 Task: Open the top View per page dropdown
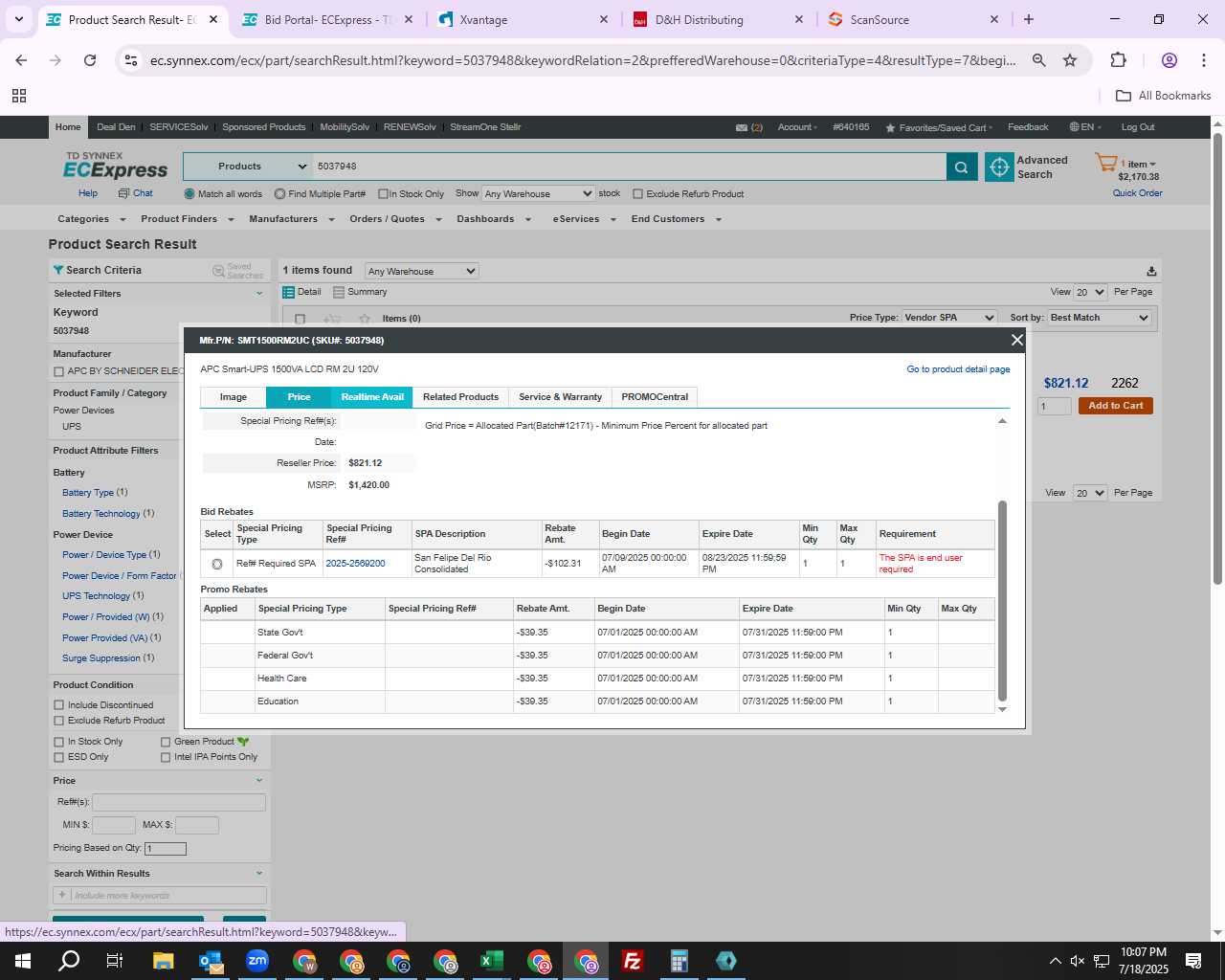pos(1090,292)
